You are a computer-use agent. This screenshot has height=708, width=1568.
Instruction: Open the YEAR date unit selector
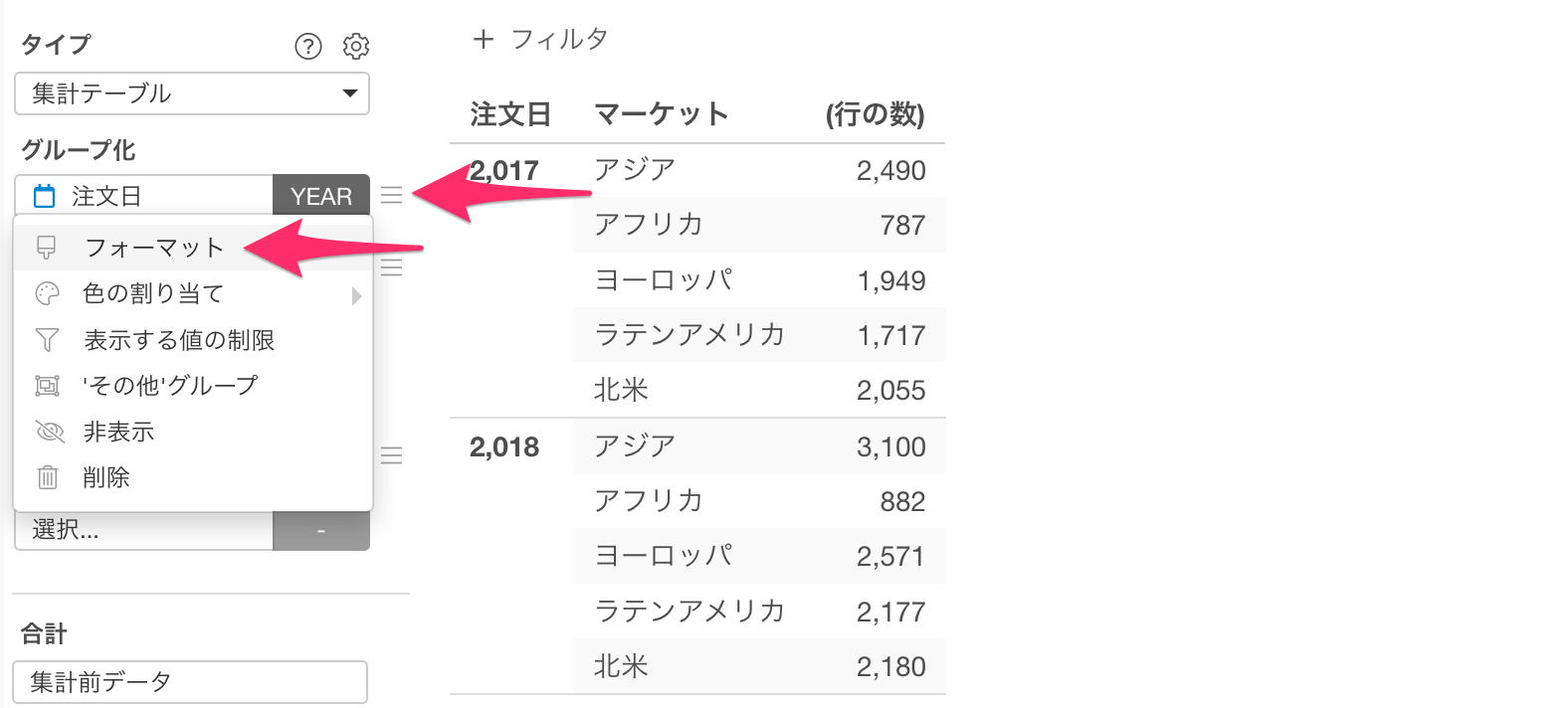(321, 196)
